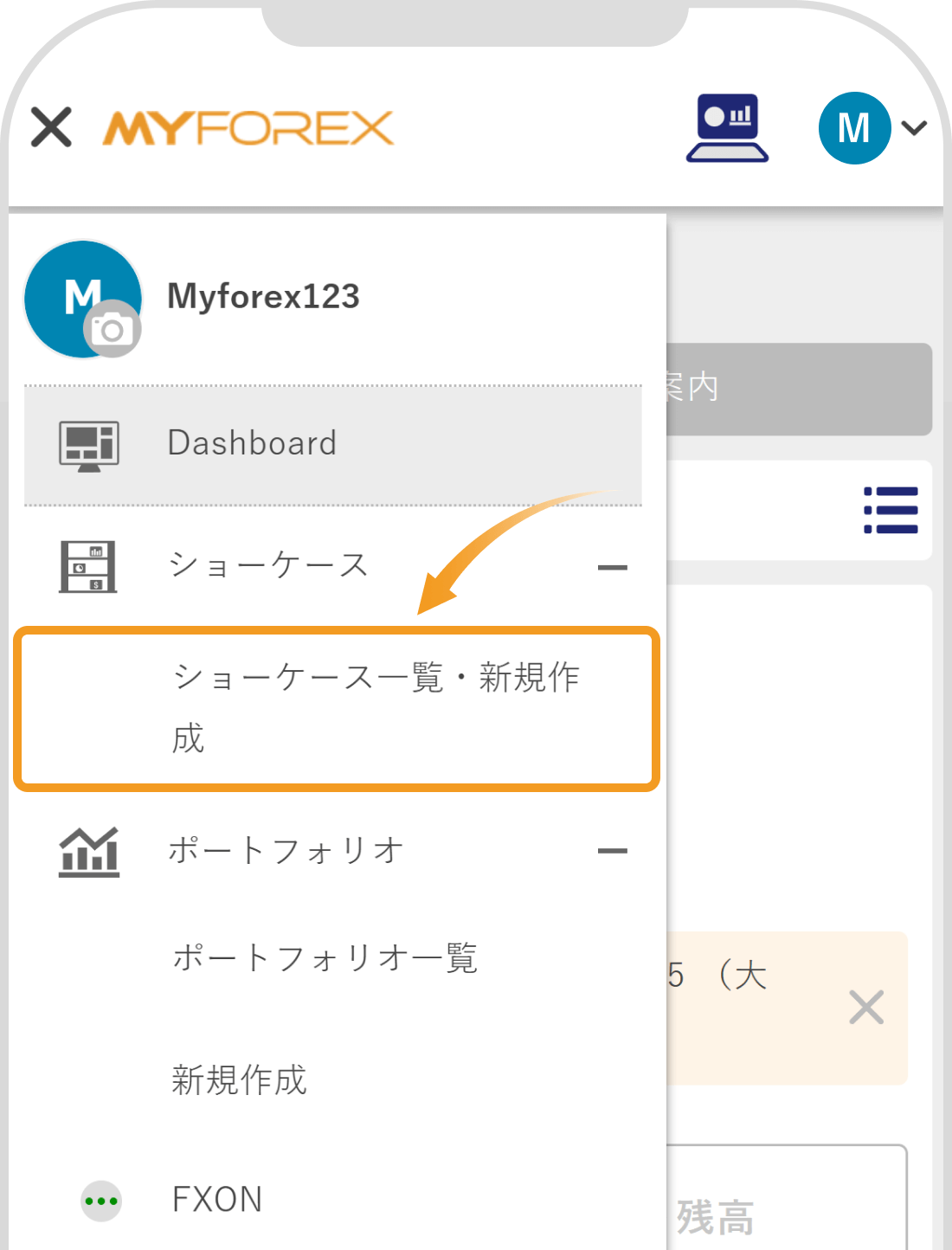Open the FXON menu item
Image resolution: width=952 pixels, height=1250 pixels.
216,1200
